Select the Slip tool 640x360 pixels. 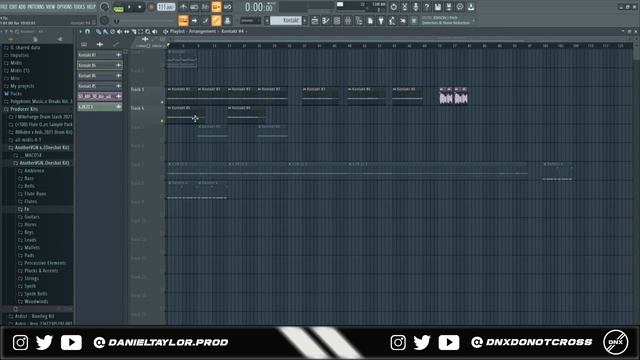pos(127,31)
